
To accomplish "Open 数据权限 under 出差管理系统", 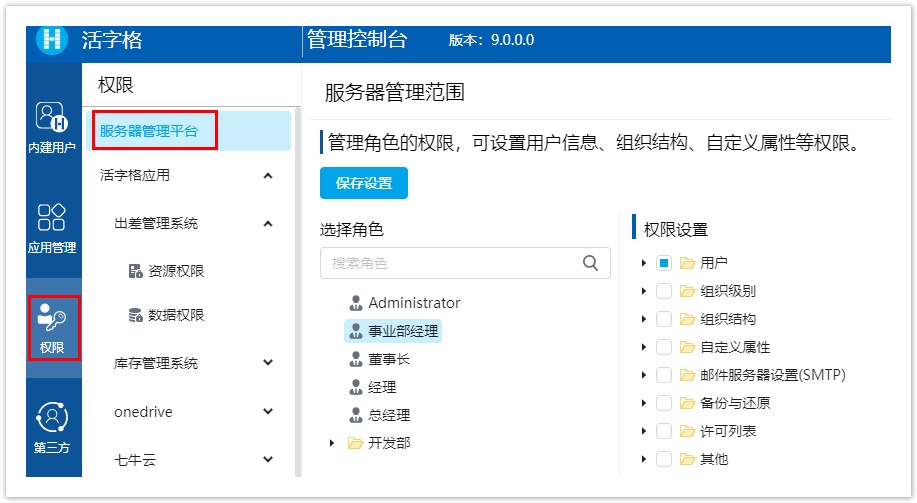I will point(175,315).
